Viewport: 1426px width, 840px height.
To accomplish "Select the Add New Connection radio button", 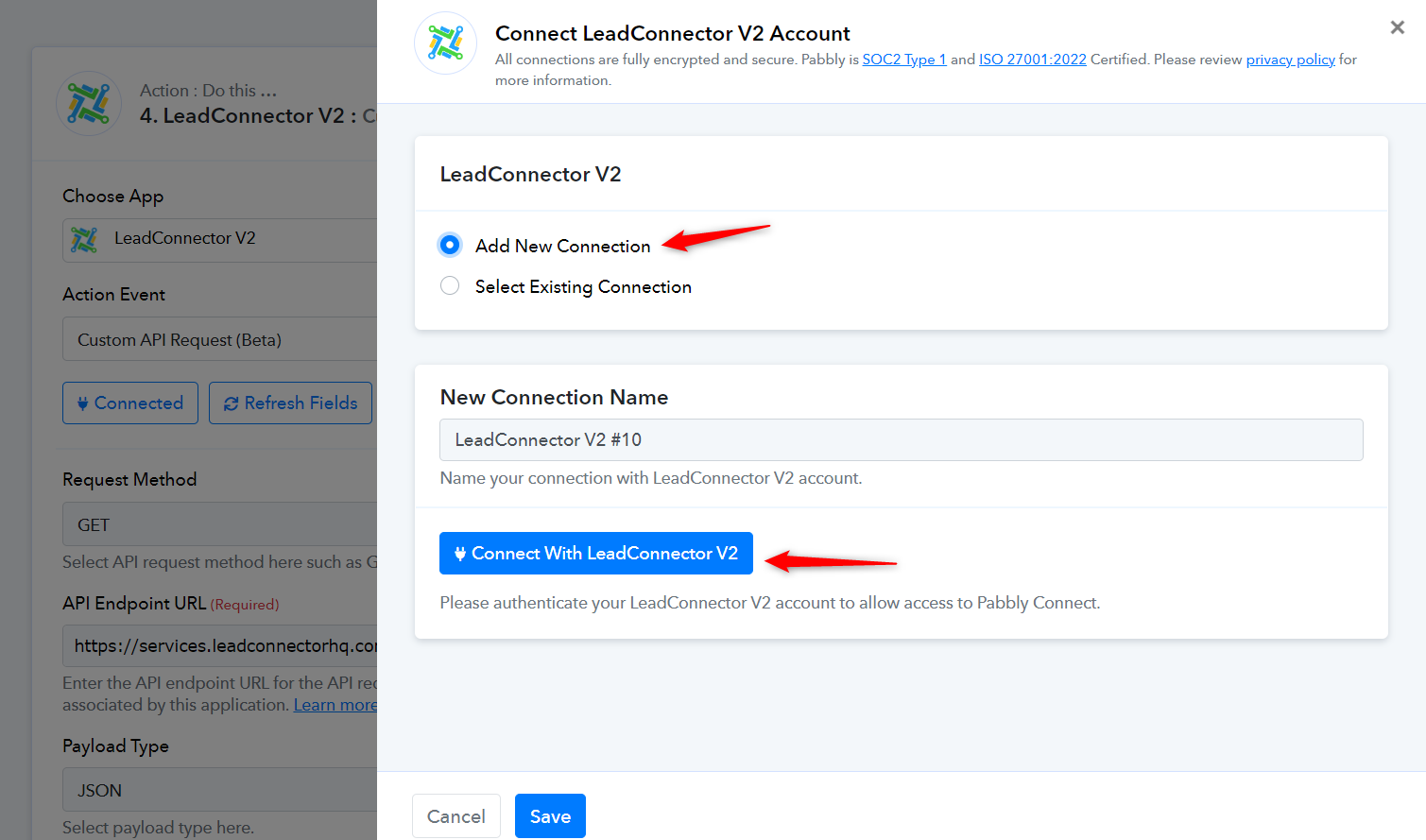I will click(450, 245).
